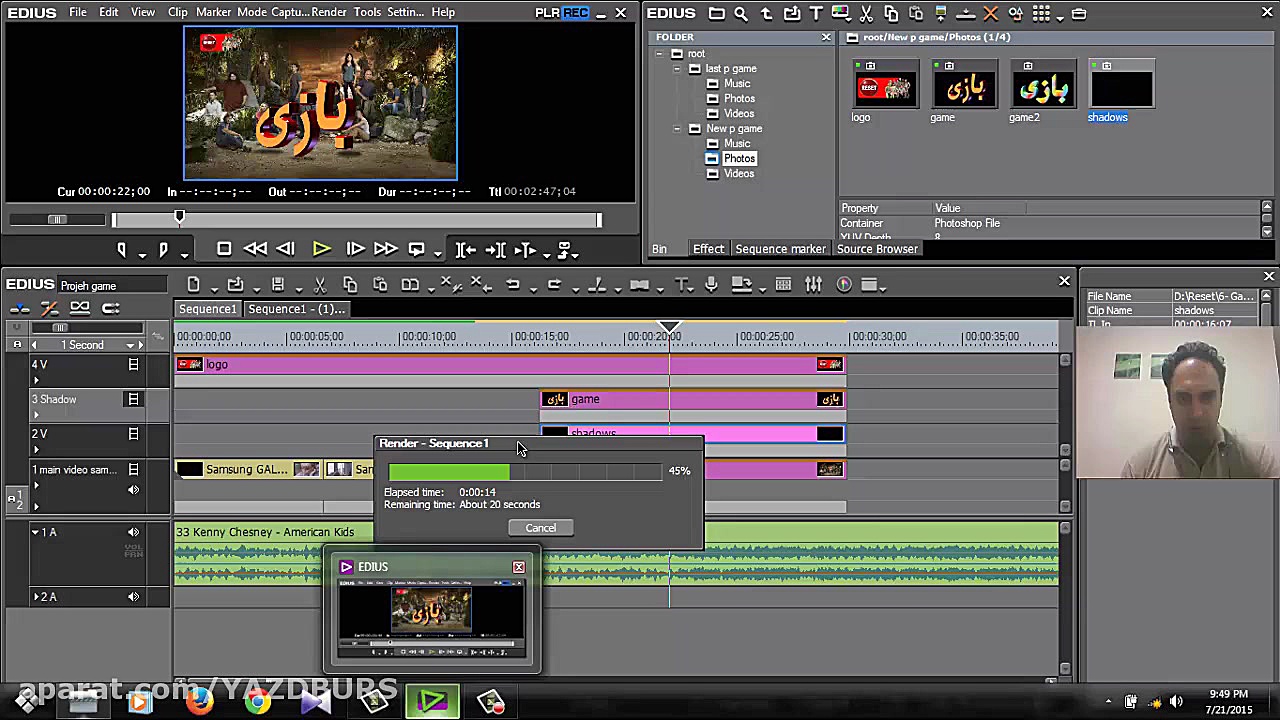Collapse the 'New p game' folder
The image size is (1280, 720).
click(677, 129)
